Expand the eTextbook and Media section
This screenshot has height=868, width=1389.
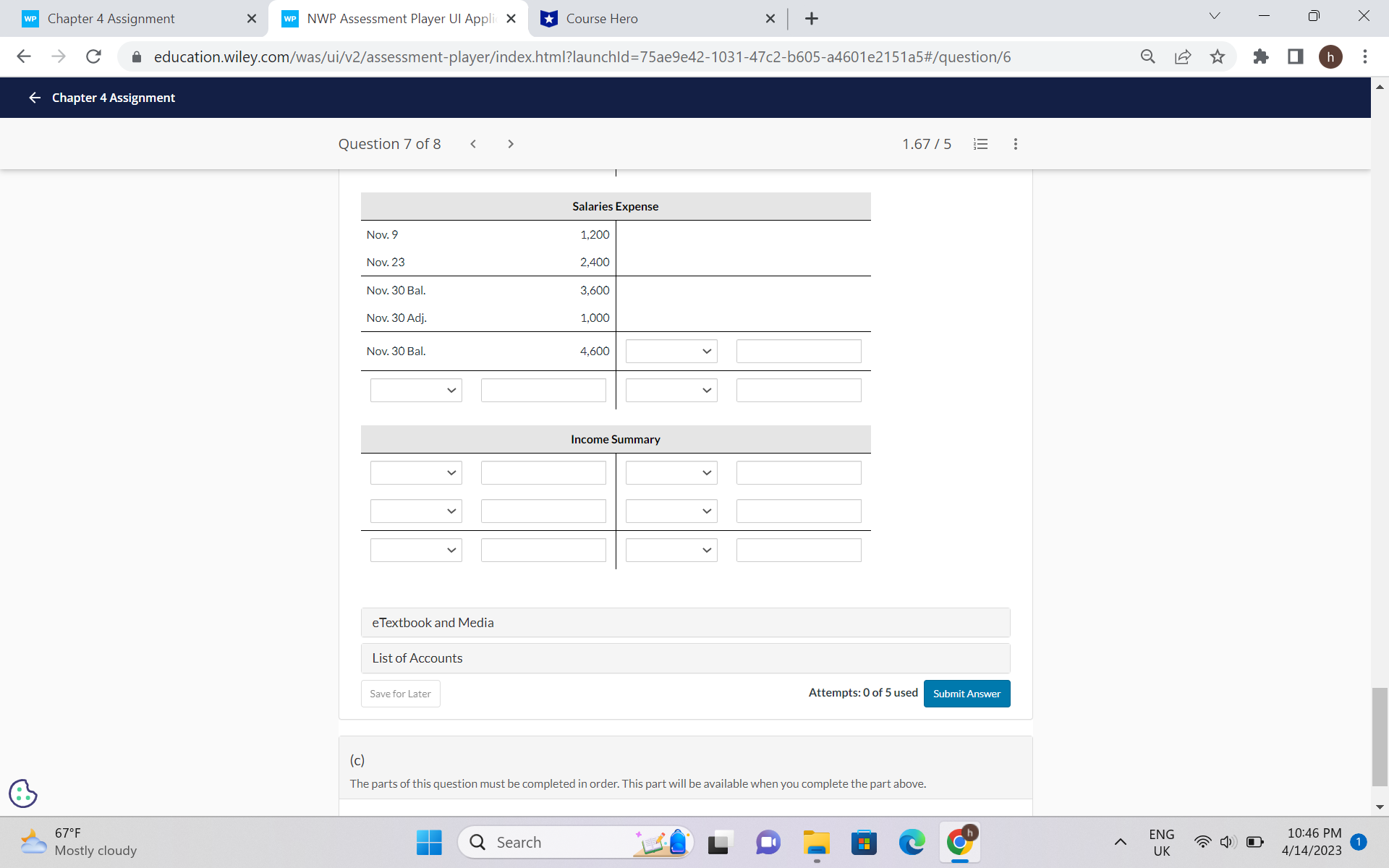click(685, 622)
